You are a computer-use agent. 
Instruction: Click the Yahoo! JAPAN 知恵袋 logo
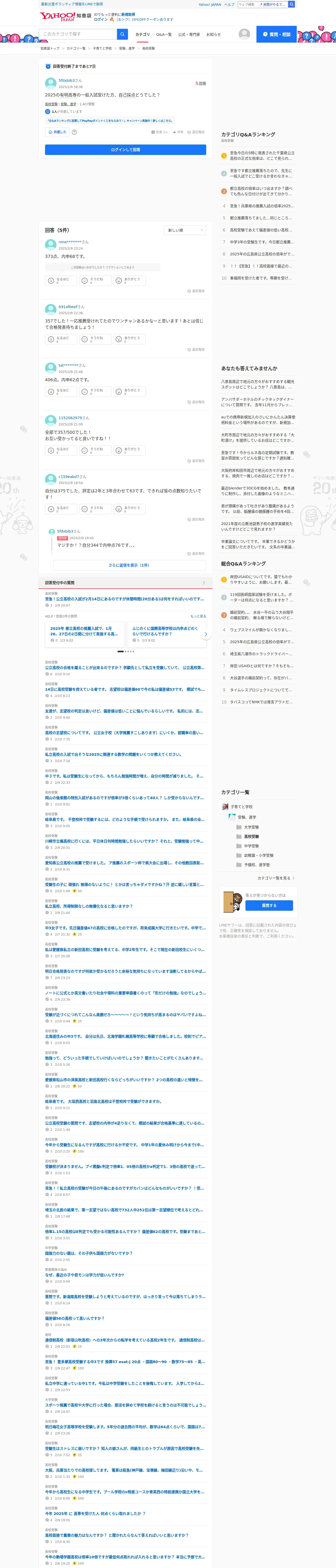click(x=65, y=16)
